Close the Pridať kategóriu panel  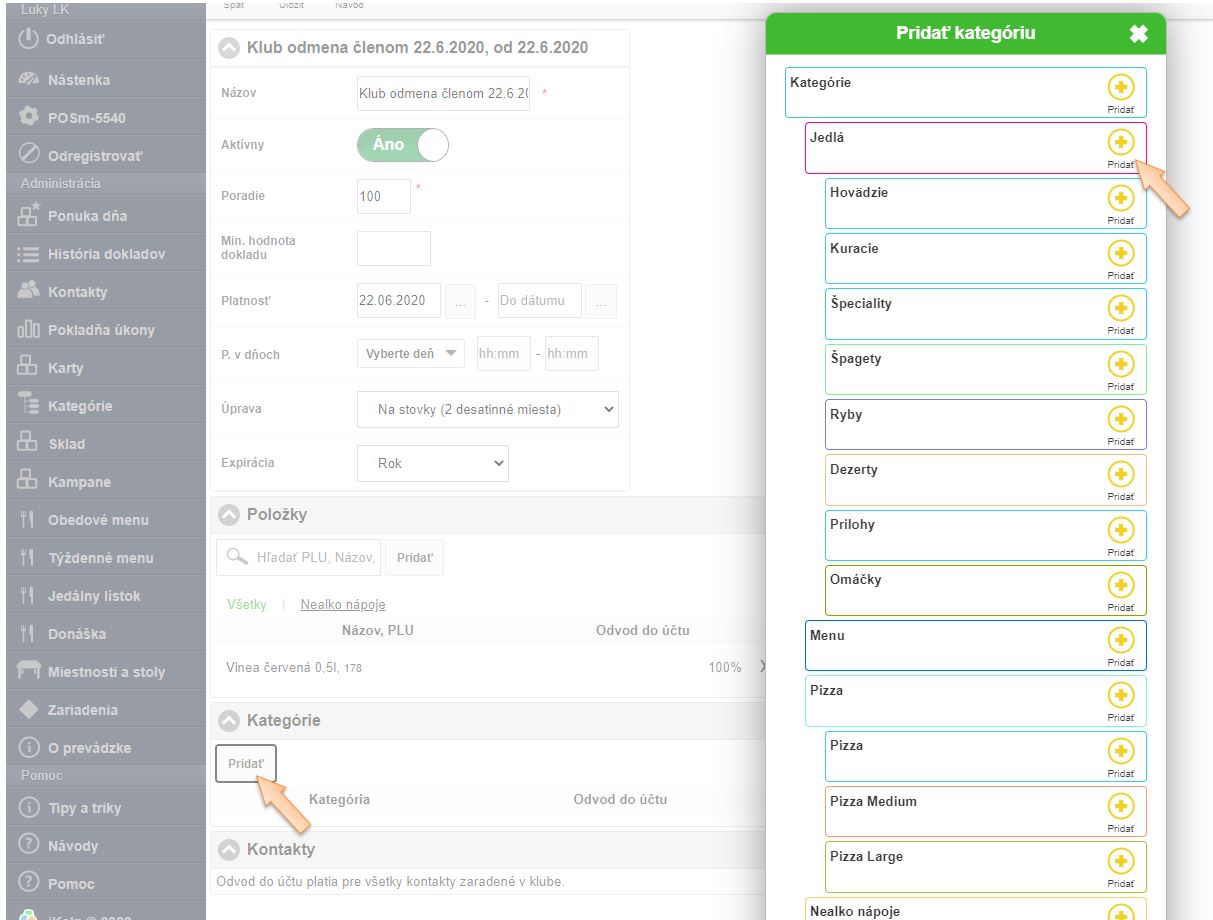click(1138, 34)
